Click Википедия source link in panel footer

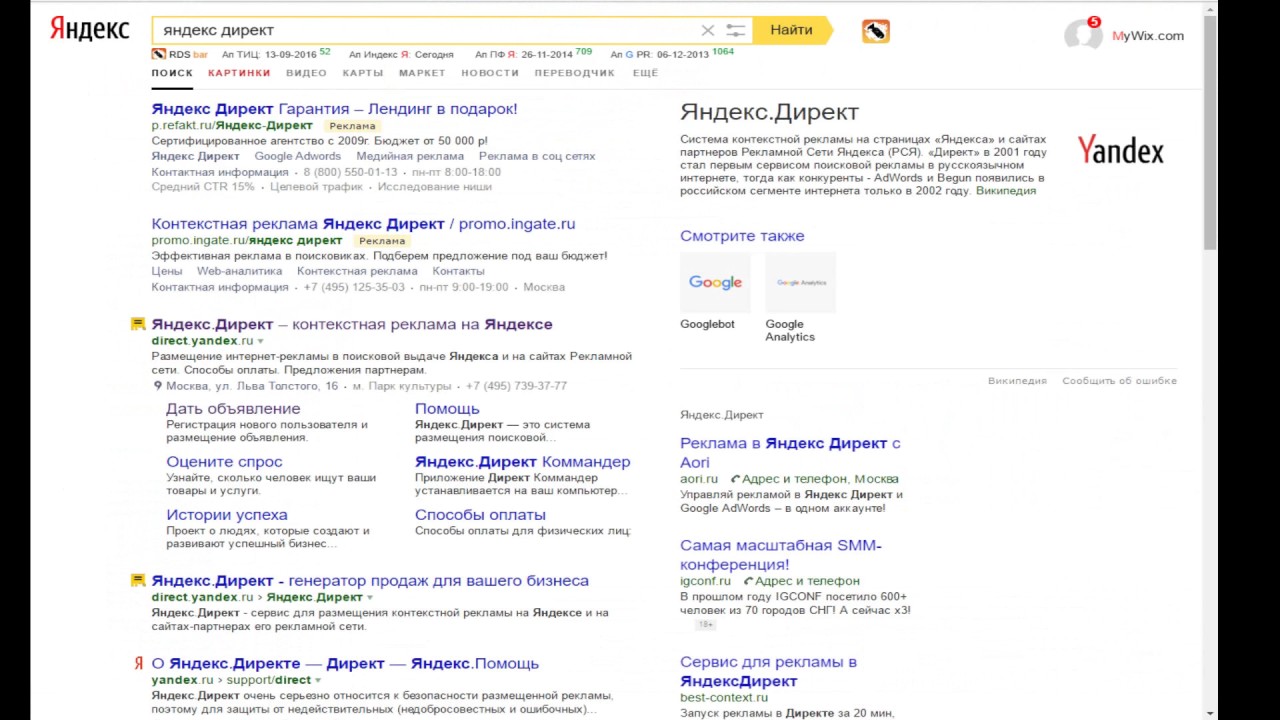(x=1017, y=381)
